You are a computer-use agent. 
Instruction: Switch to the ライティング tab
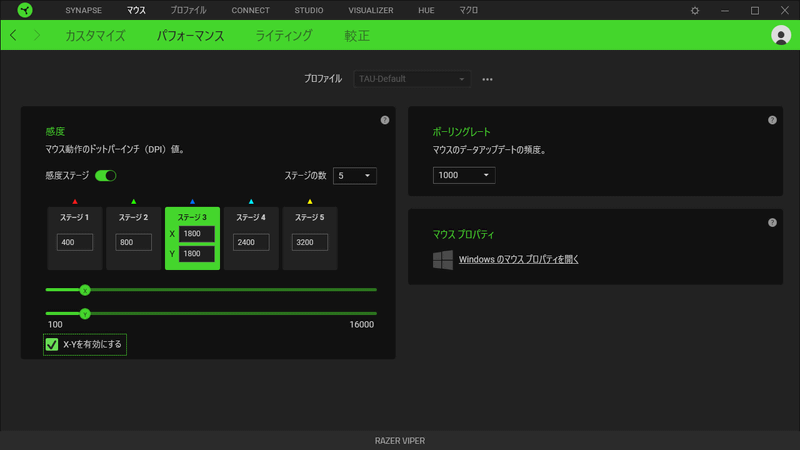click(x=284, y=36)
